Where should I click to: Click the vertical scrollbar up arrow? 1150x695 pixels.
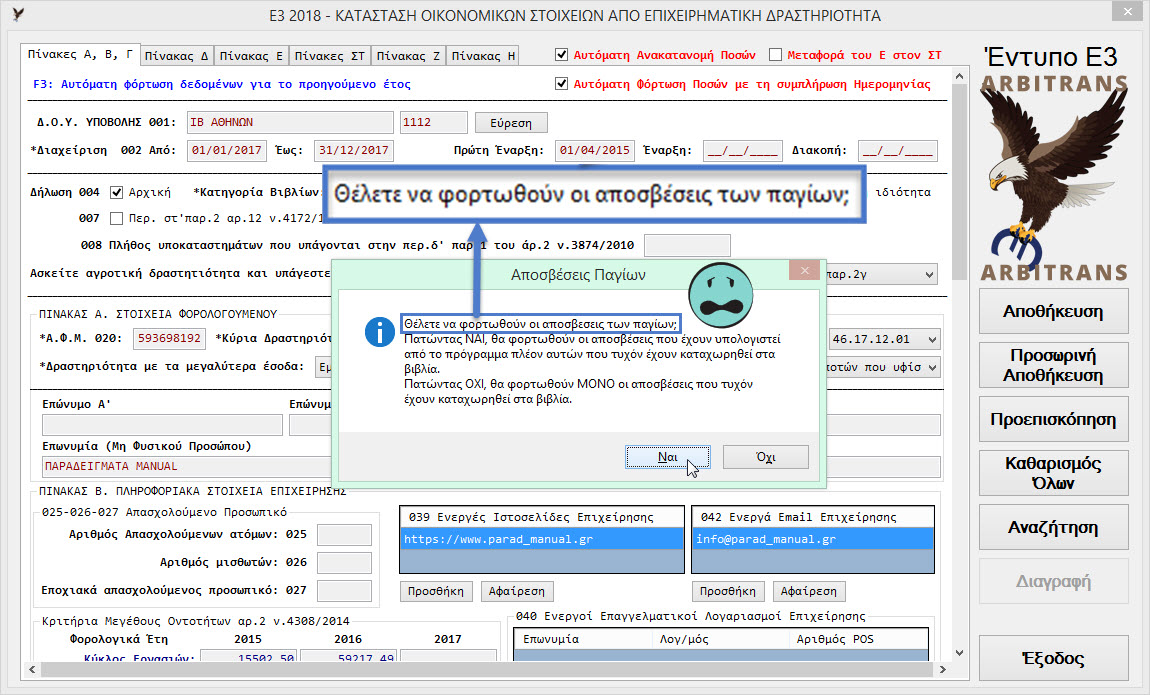959,76
